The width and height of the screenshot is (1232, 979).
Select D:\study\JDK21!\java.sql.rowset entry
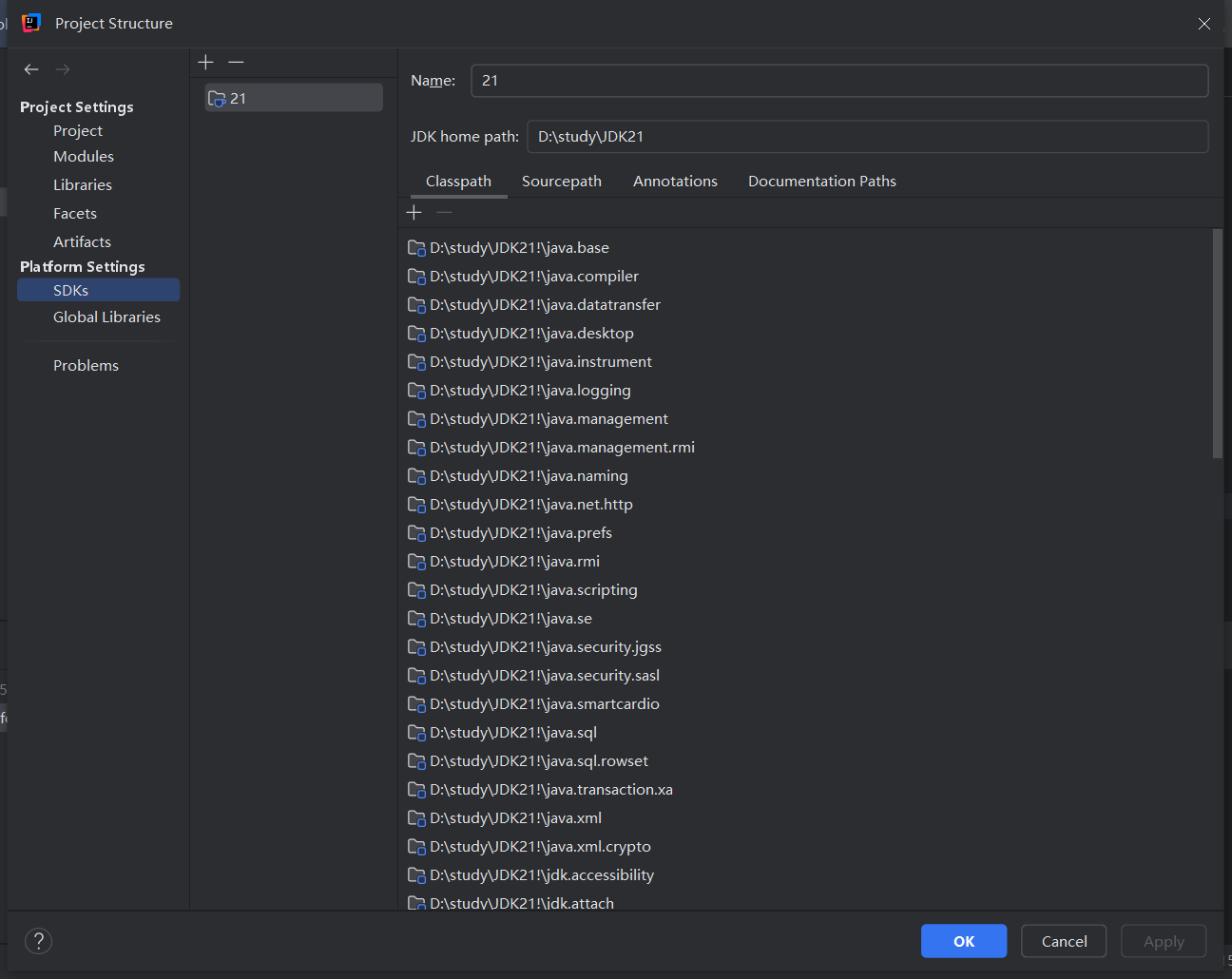(x=538, y=761)
